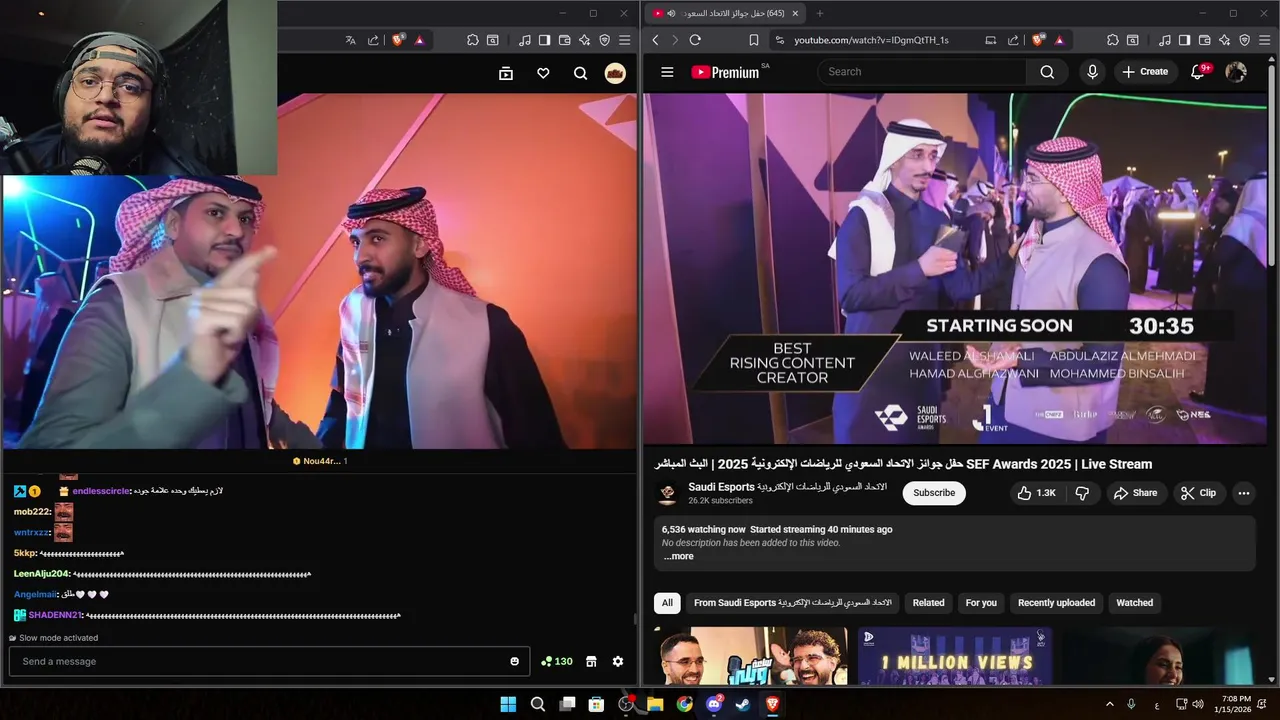Open YouTube notifications bell
The height and width of the screenshot is (720, 1280).
pos(1198,72)
